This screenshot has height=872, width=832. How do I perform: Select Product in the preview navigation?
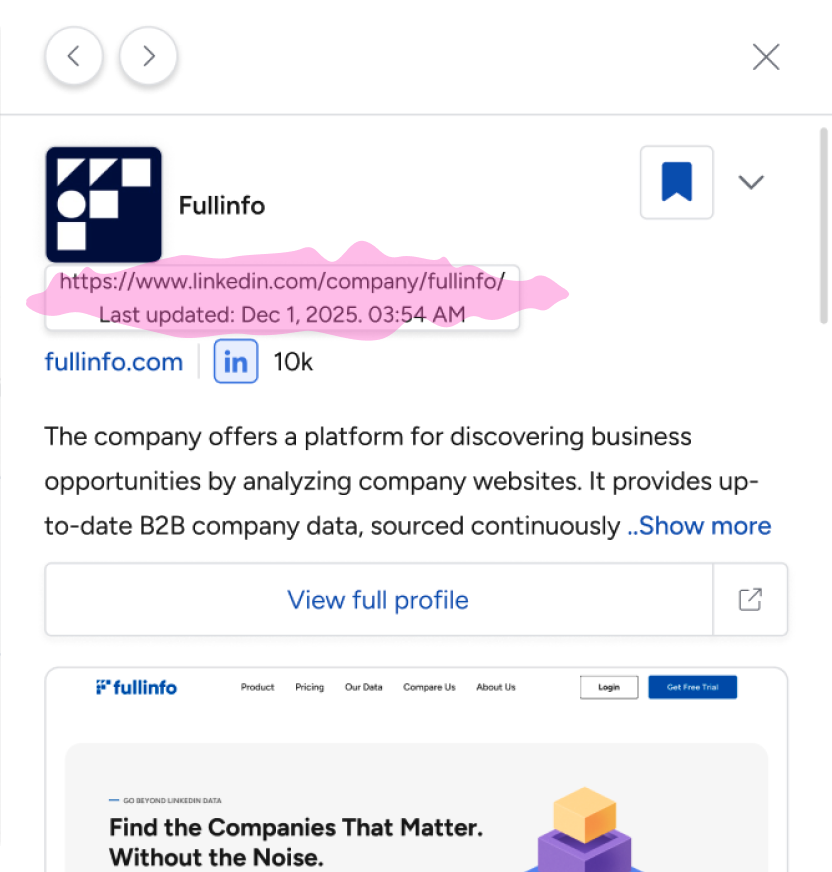tap(258, 687)
